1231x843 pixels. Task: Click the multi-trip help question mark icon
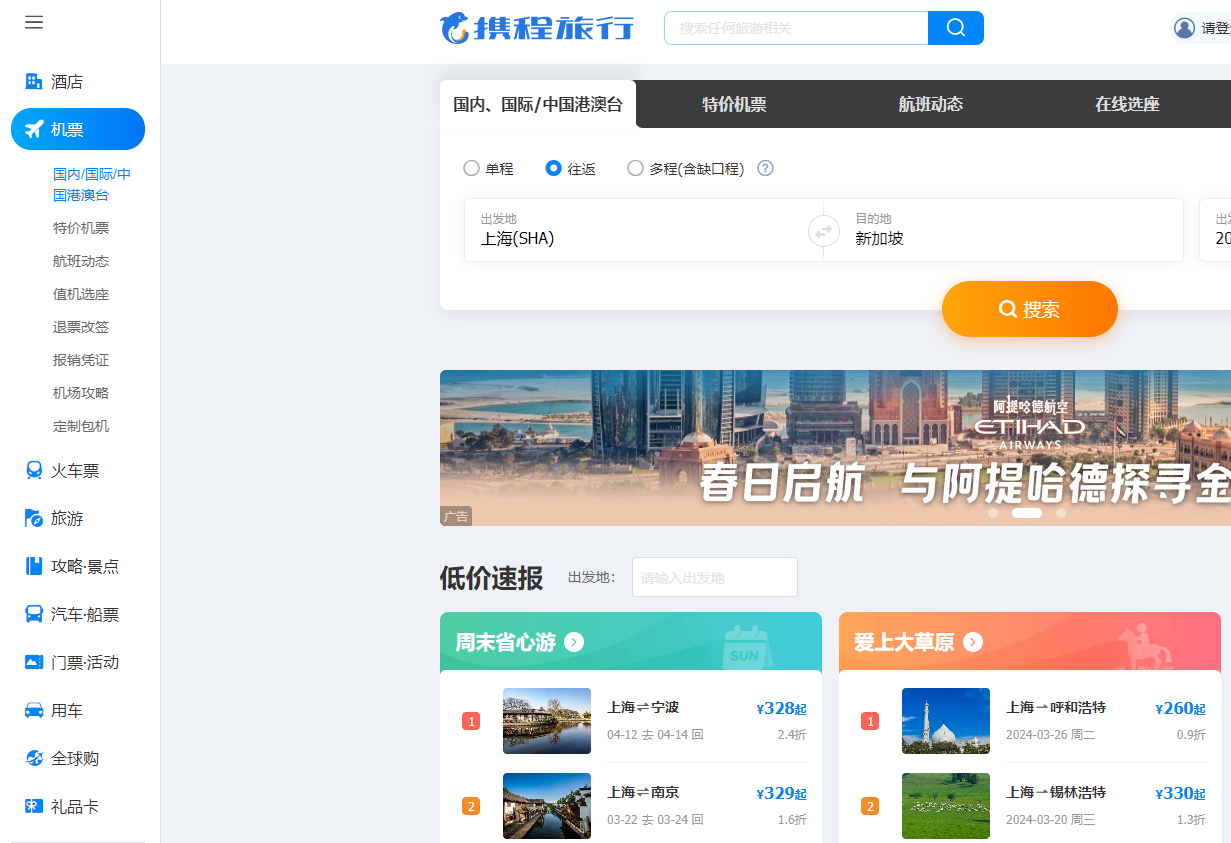tap(765, 168)
